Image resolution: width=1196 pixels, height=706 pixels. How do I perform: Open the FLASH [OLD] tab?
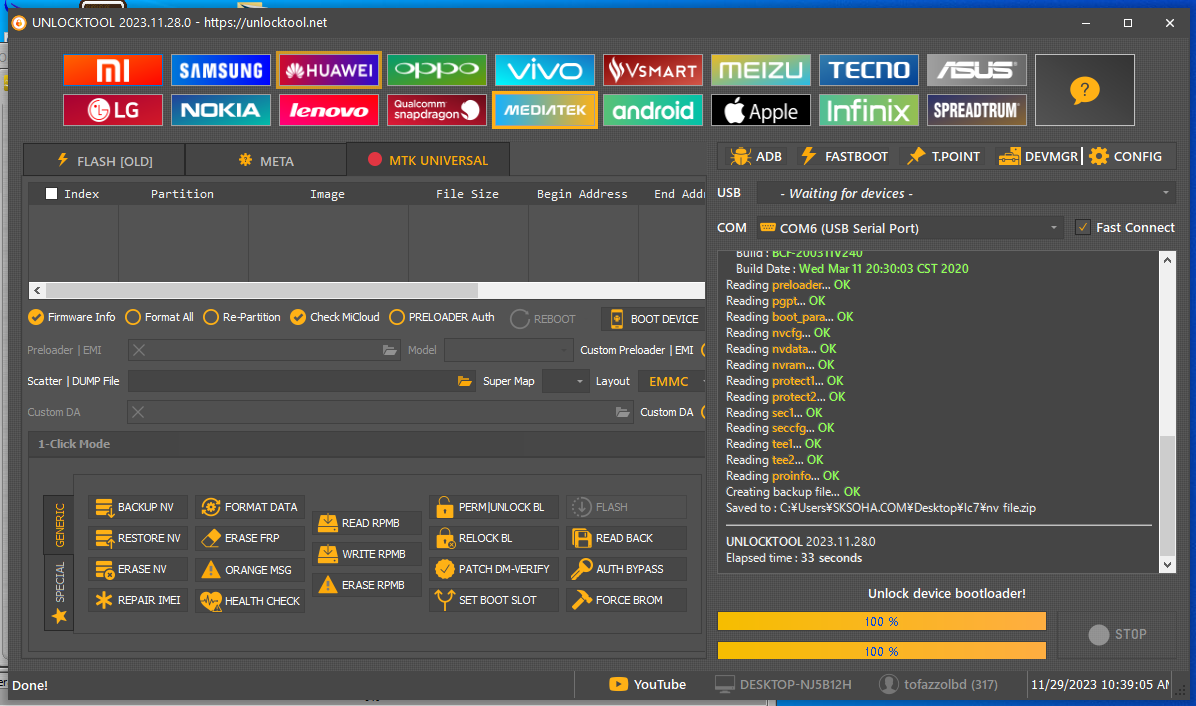coord(104,160)
